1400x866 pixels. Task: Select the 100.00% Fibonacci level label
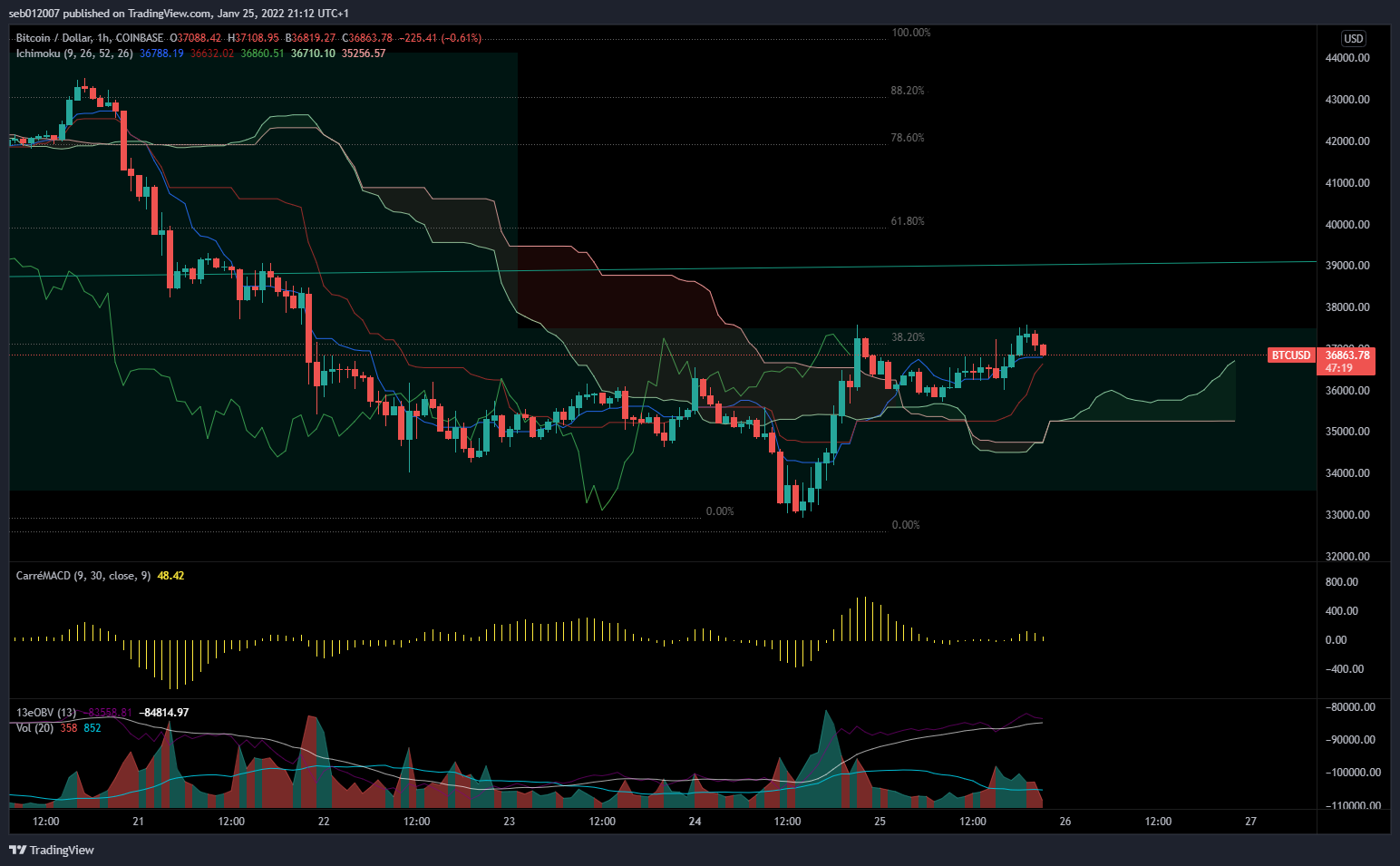click(x=910, y=33)
